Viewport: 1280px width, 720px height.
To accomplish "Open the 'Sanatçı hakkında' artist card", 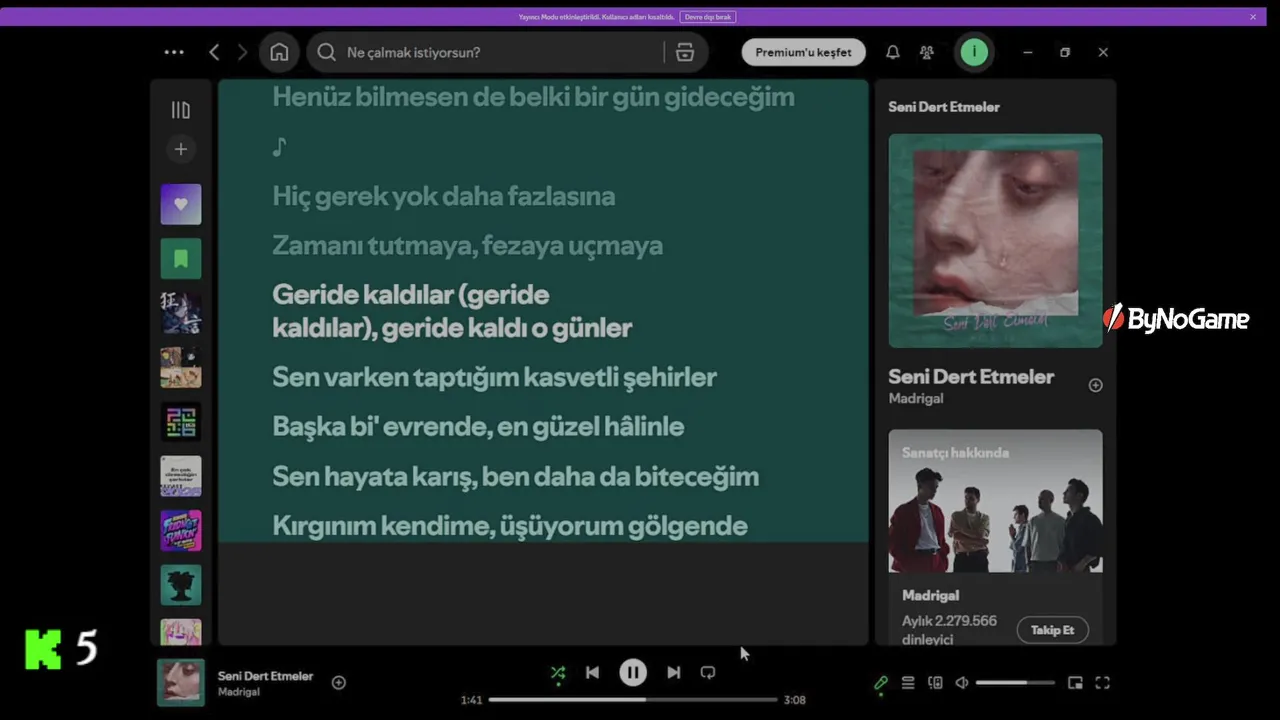I will coord(996,536).
